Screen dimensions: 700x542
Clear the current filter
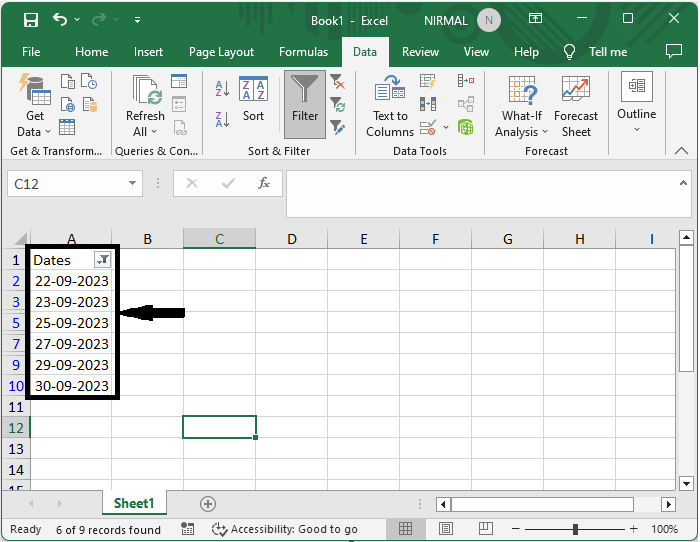tap(338, 82)
